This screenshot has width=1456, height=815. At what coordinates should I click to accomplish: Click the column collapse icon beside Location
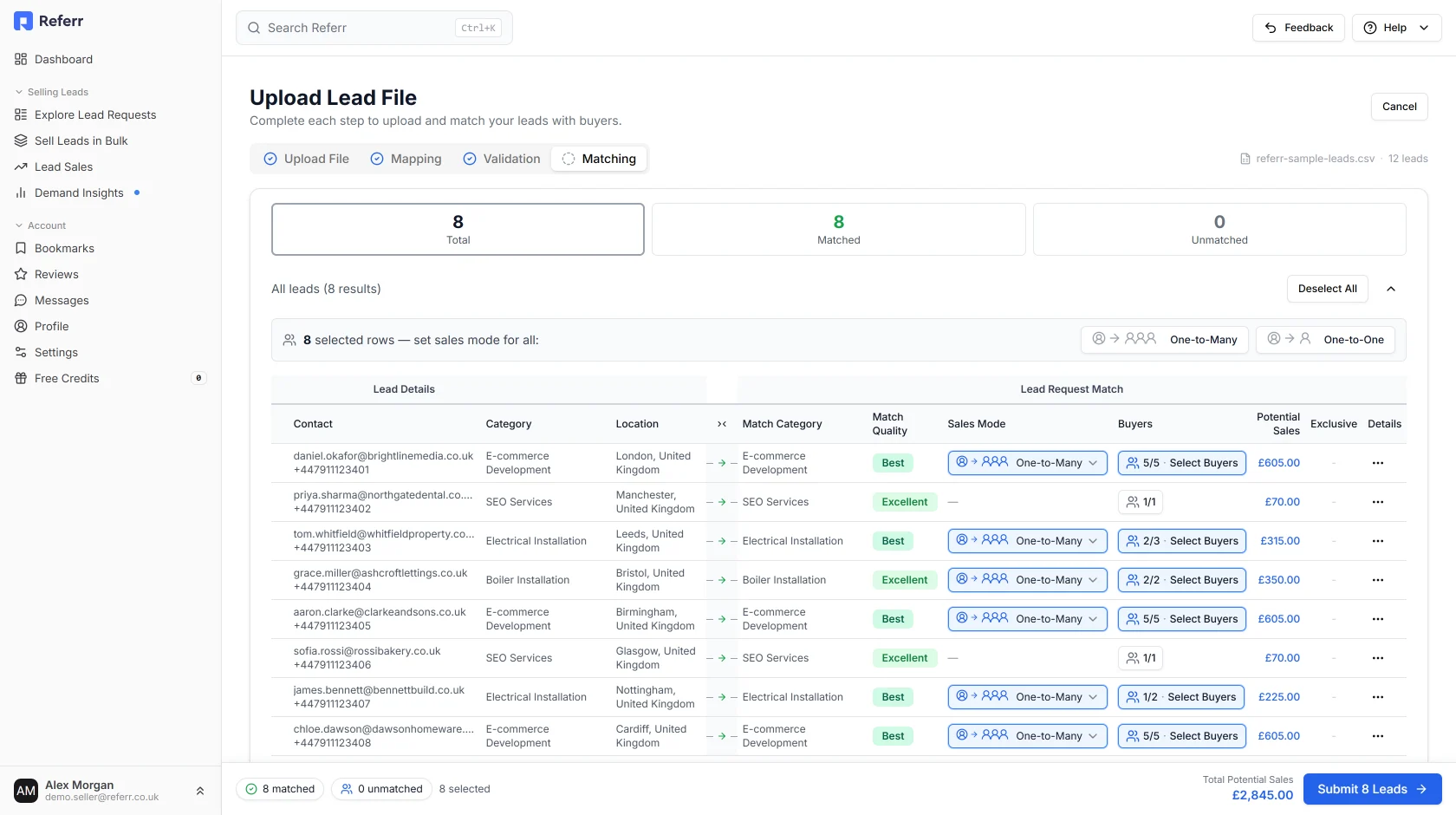coord(722,424)
